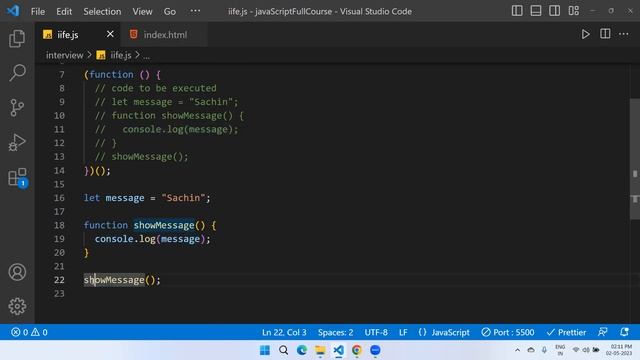Expand the hidden menu items ellipsis

pos(195,11)
